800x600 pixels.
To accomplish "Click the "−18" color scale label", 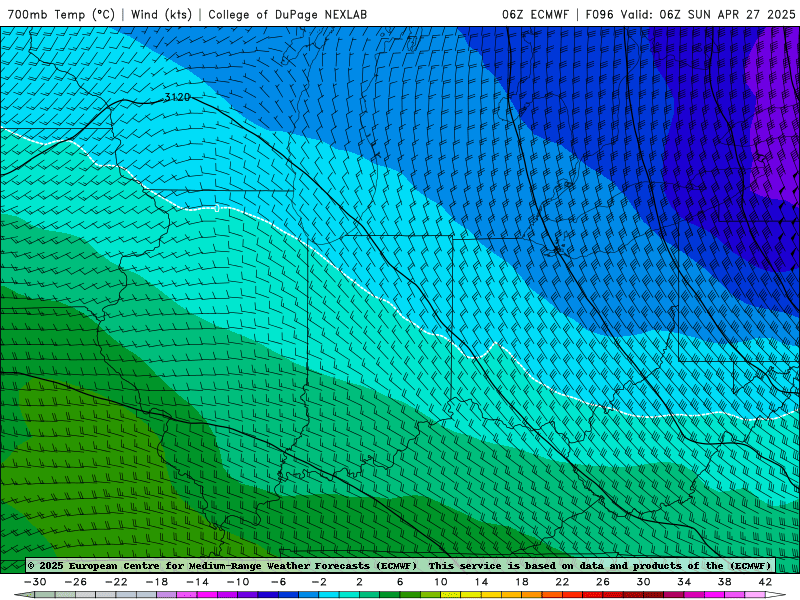I will tap(157, 582).
